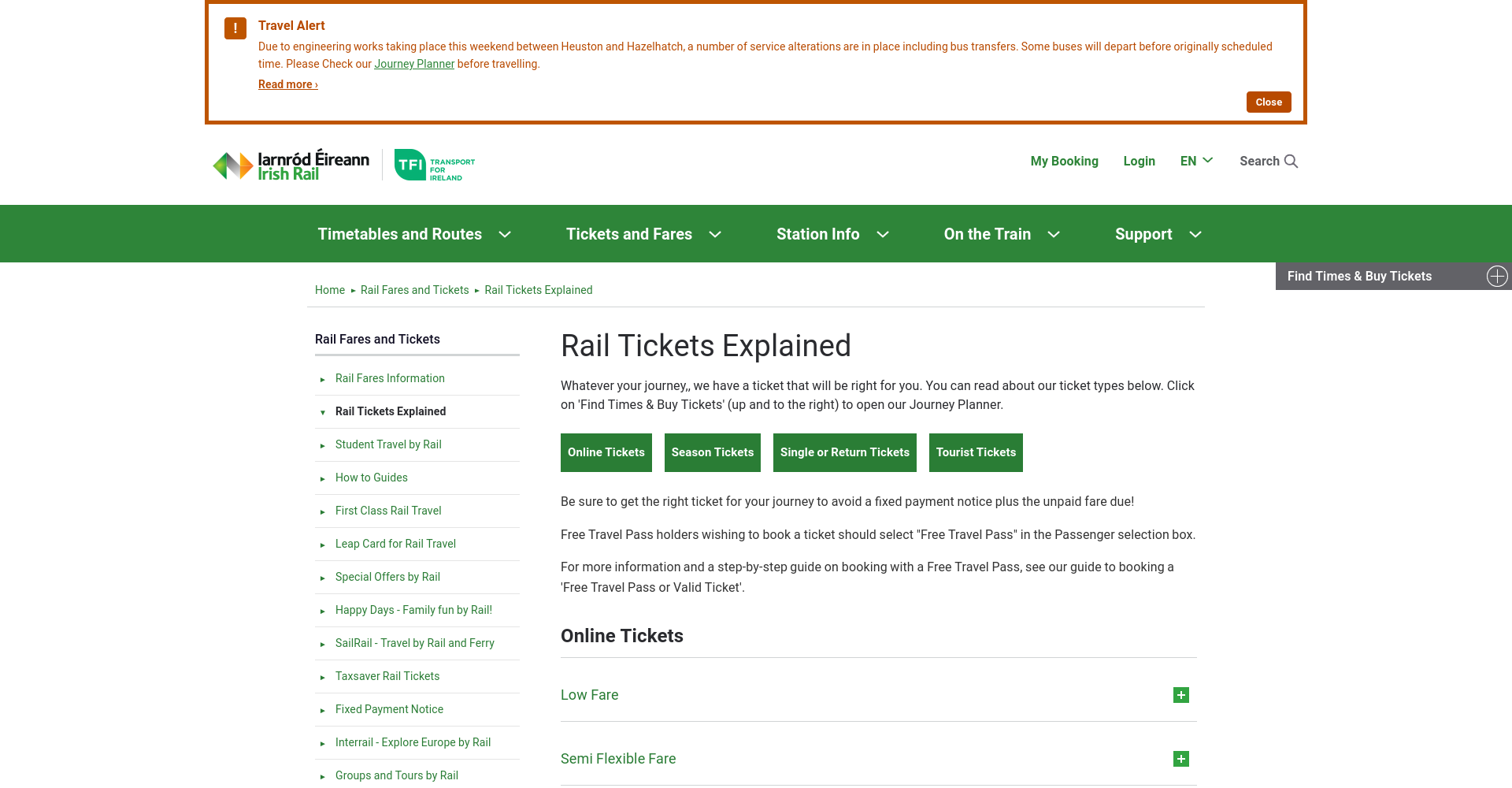This screenshot has height=788, width=1512.
Task: Select Rail Tickets Explained sidebar item
Action: click(391, 411)
